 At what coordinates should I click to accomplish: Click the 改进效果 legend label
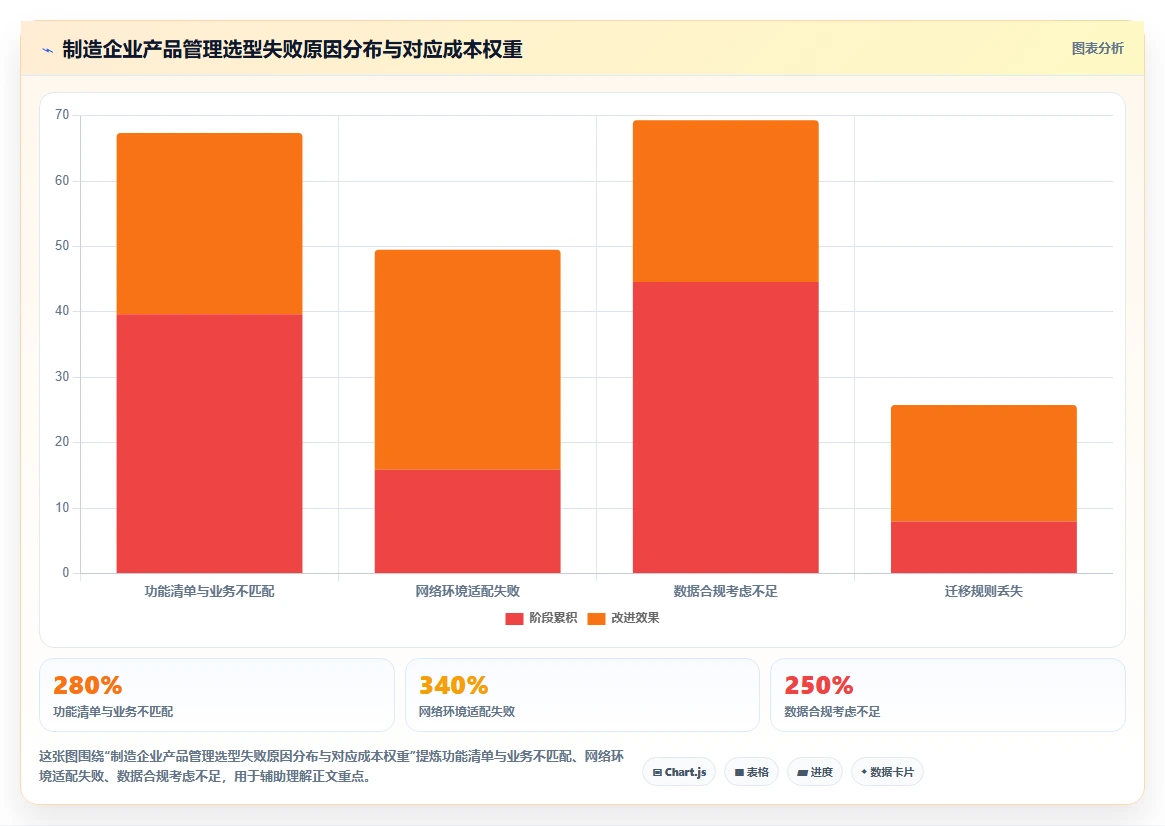coord(635,618)
